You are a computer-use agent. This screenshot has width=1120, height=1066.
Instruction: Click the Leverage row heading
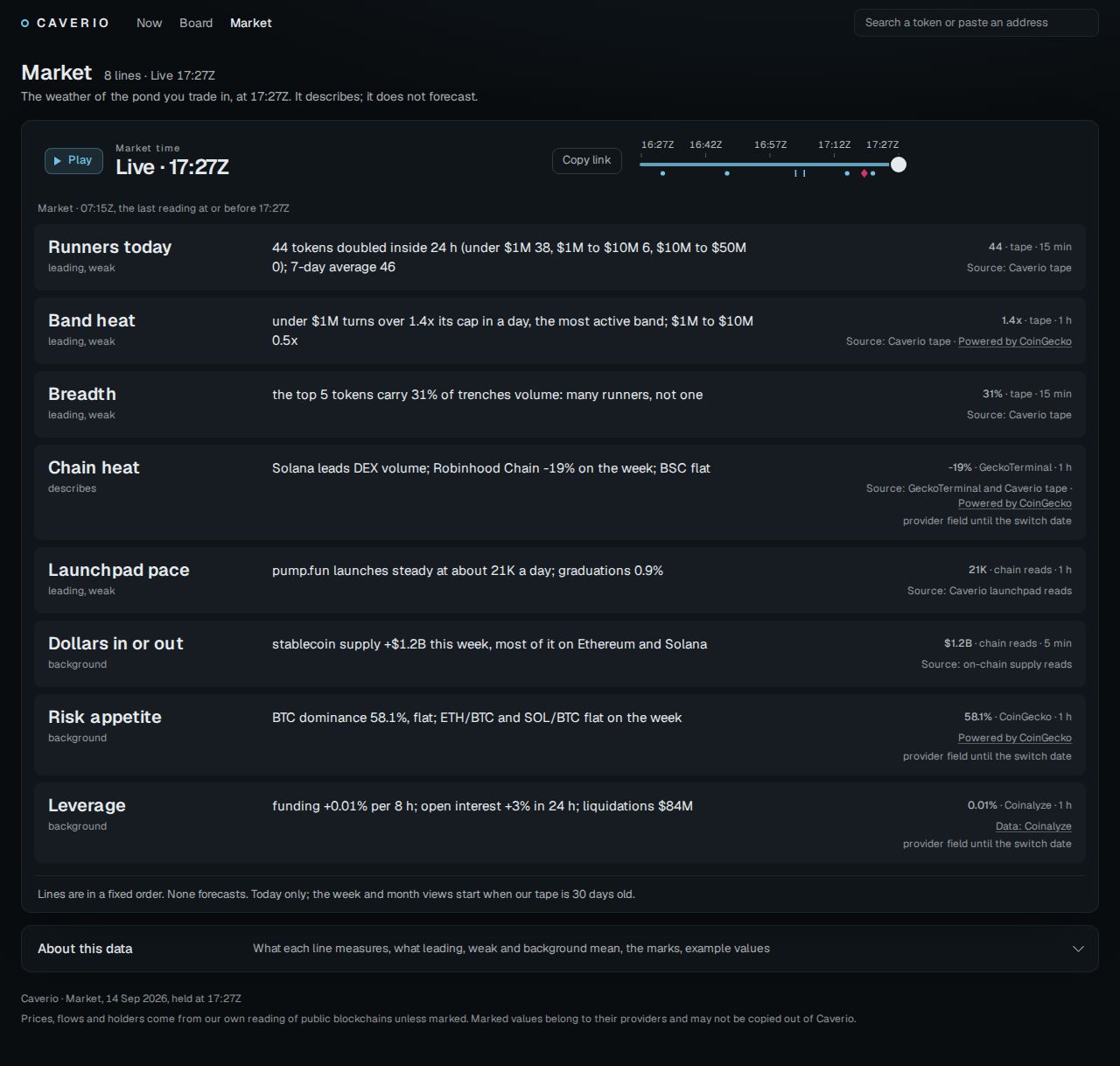[87, 805]
